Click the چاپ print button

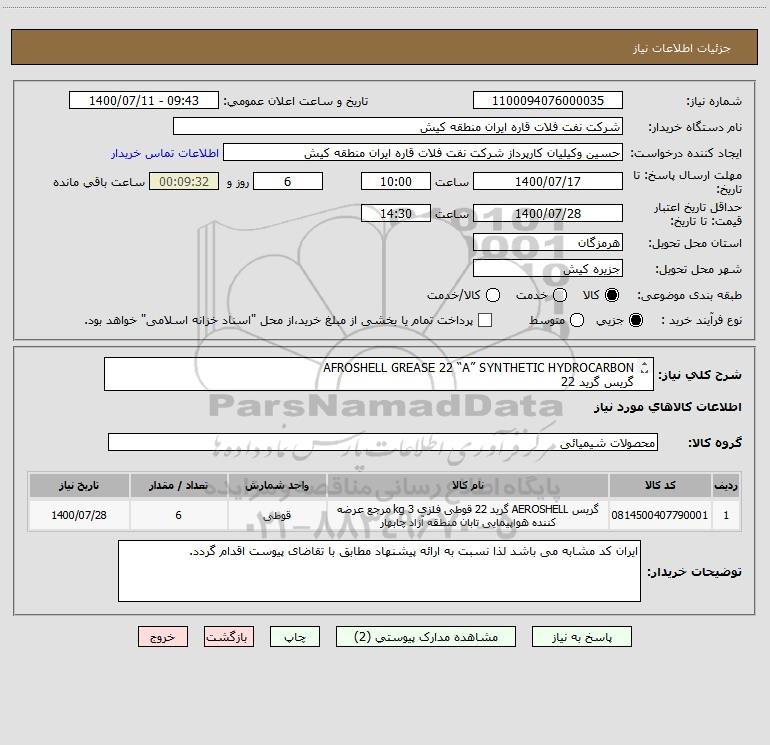click(x=295, y=636)
